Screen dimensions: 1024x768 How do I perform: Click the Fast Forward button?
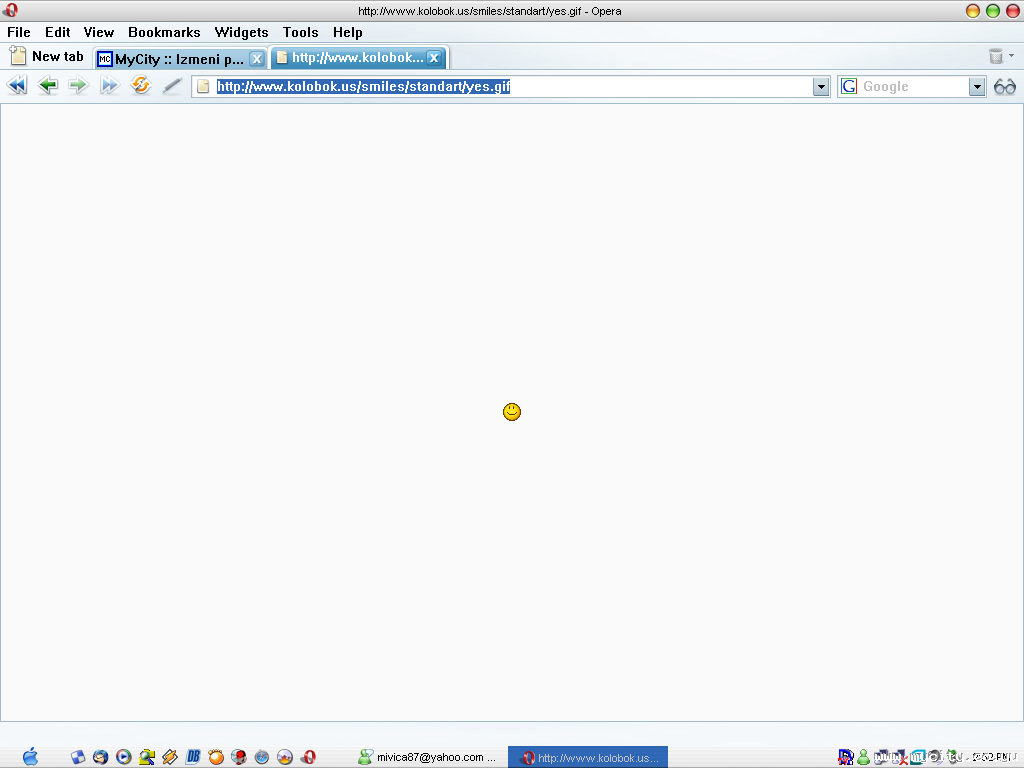[x=109, y=86]
